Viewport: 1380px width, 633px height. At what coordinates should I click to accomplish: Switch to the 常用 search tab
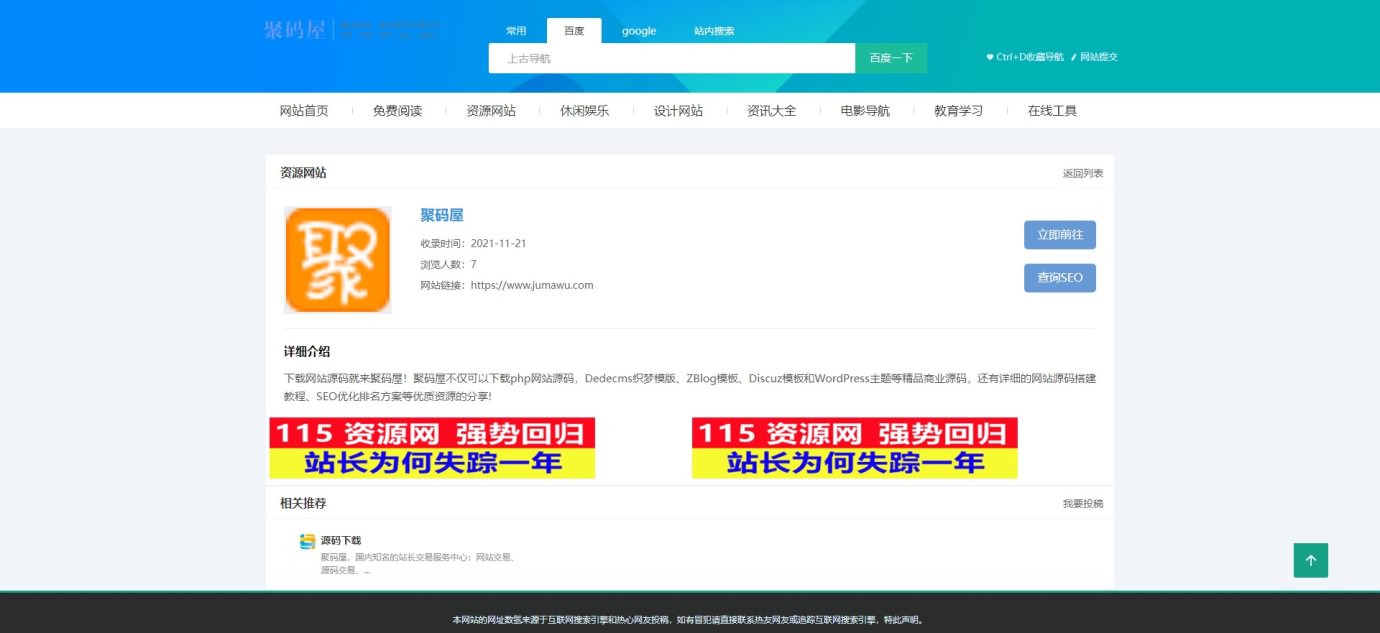click(516, 31)
